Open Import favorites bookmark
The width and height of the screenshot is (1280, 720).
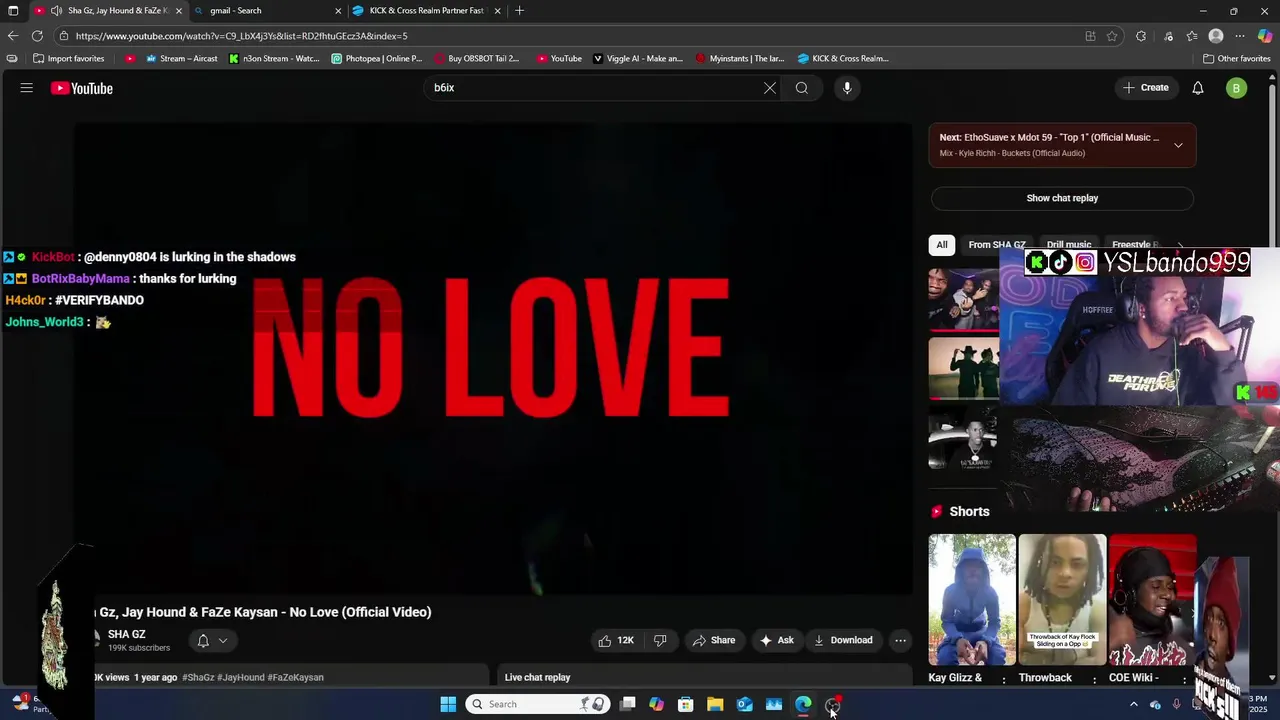click(69, 58)
